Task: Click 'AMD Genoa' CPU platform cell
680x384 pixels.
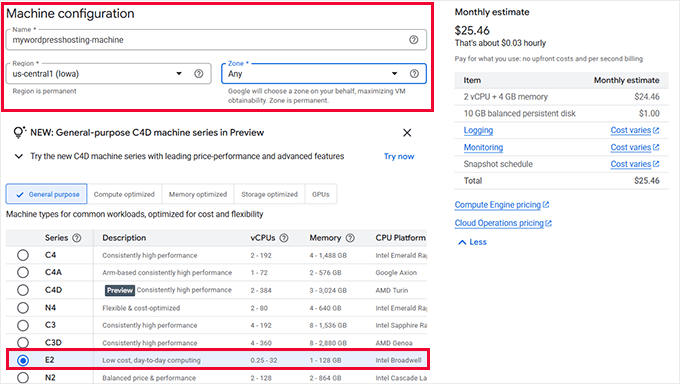Action: click(394, 343)
